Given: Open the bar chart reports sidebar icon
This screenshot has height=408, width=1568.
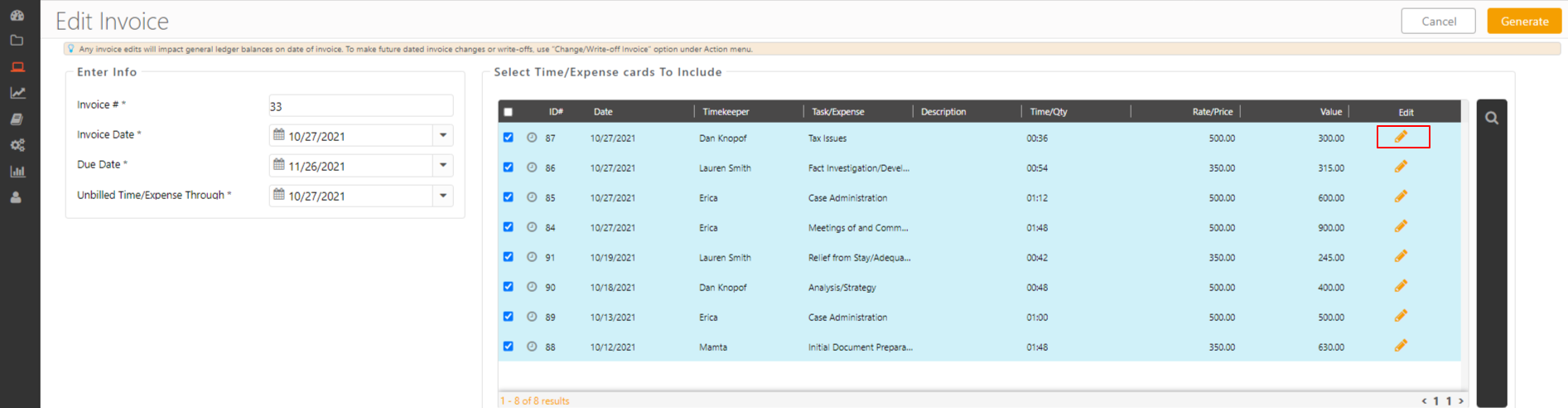Looking at the screenshot, I should pos(17,172).
